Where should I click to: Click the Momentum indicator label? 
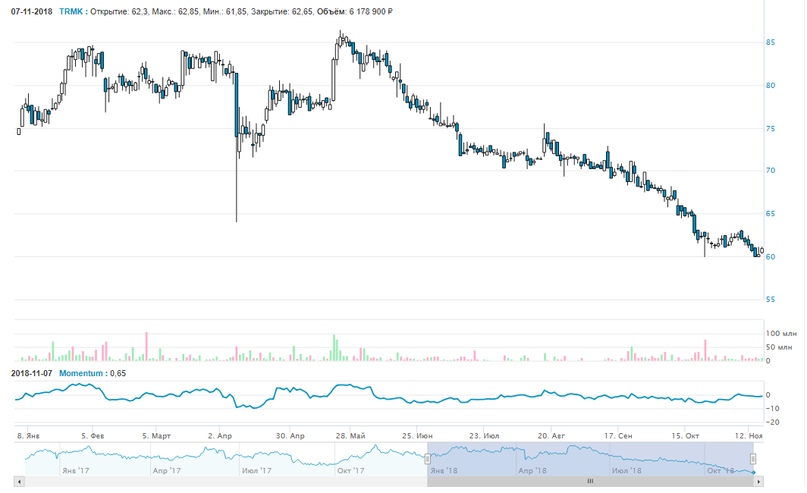pos(82,373)
